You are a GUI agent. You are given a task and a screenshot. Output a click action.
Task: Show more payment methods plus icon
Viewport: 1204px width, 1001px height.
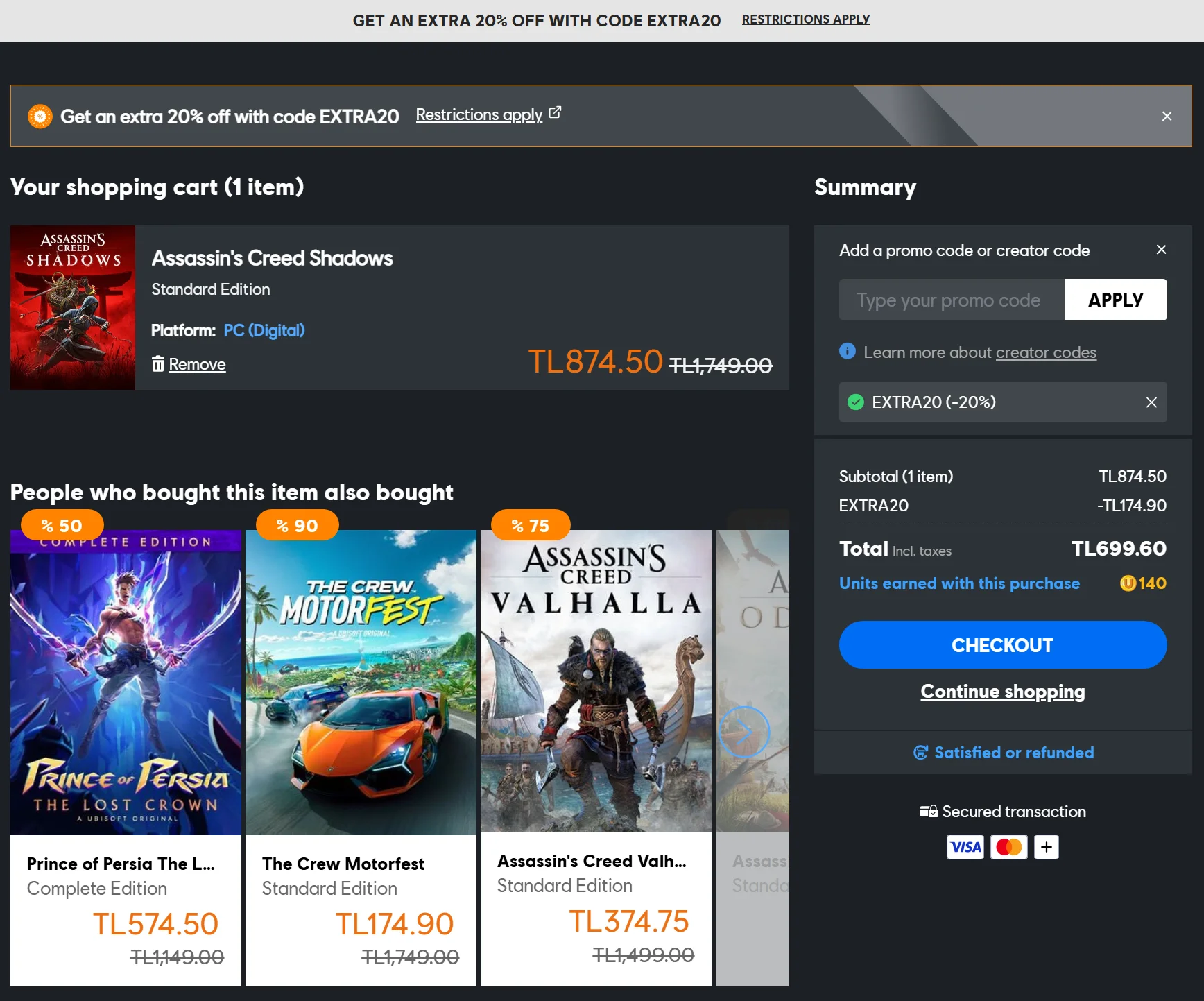(1047, 847)
